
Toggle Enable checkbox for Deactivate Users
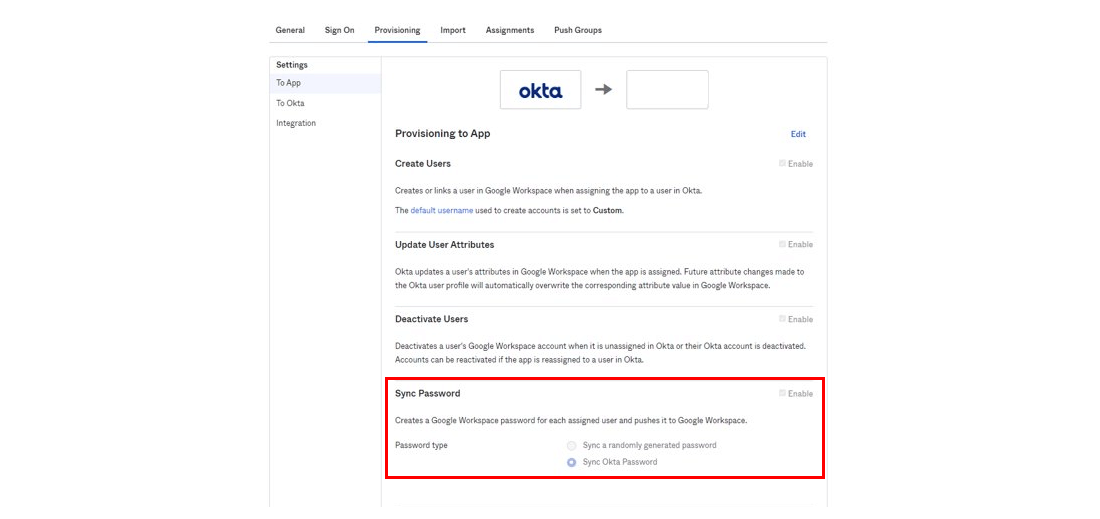point(782,318)
